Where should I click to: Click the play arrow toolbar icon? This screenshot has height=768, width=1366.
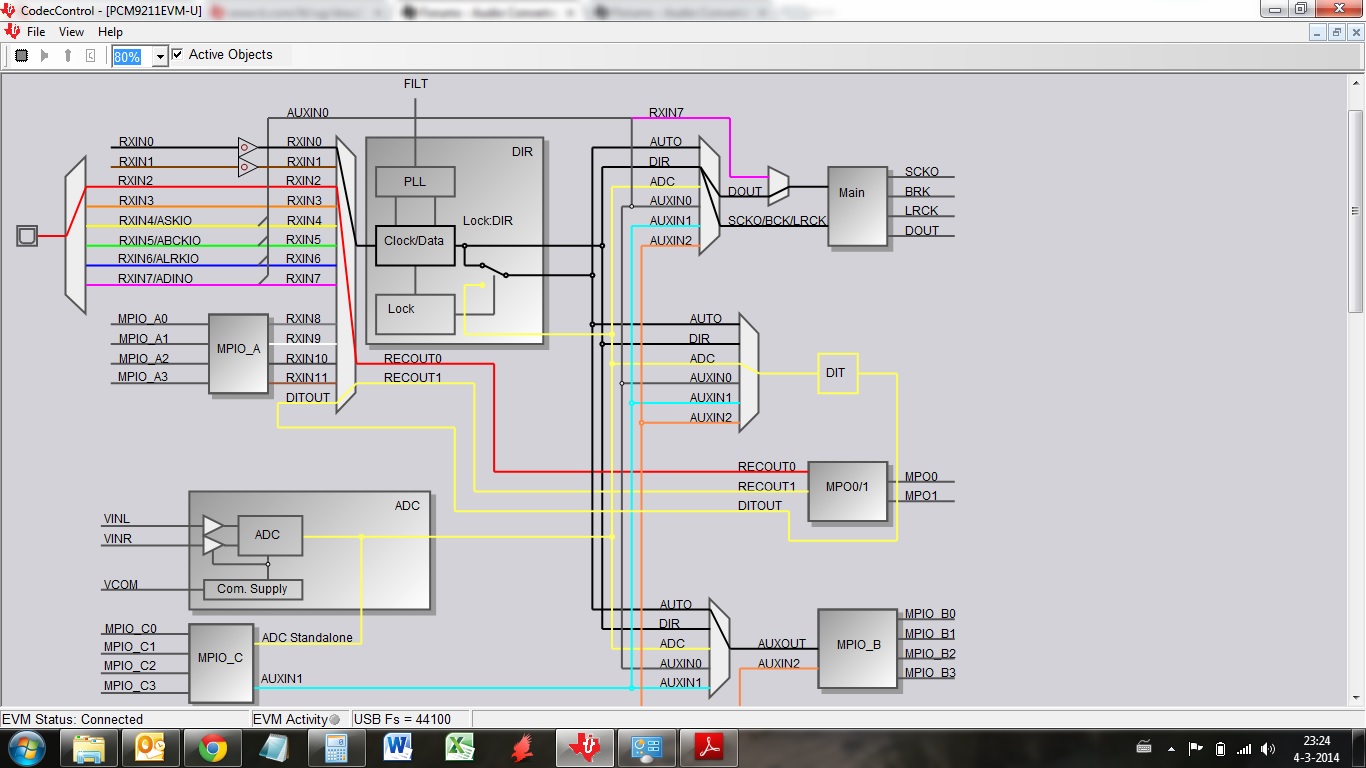coord(43,55)
